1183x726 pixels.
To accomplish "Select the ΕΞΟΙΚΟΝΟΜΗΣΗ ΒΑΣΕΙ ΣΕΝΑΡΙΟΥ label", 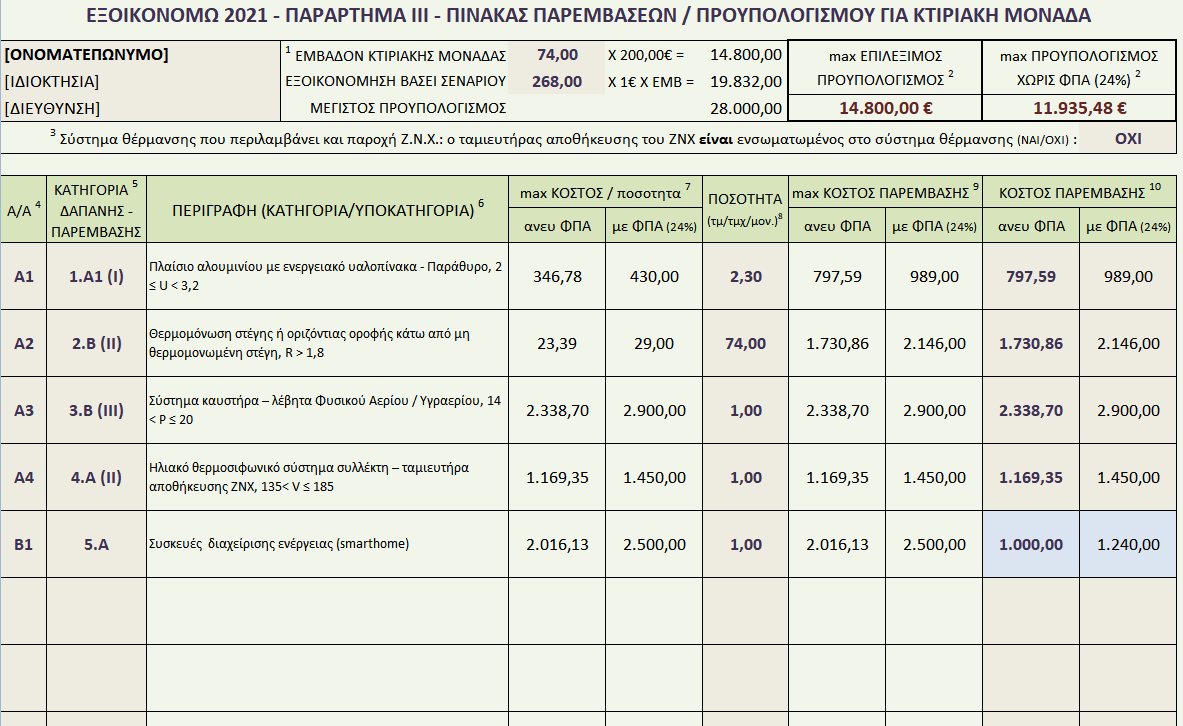I will point(395,82).
